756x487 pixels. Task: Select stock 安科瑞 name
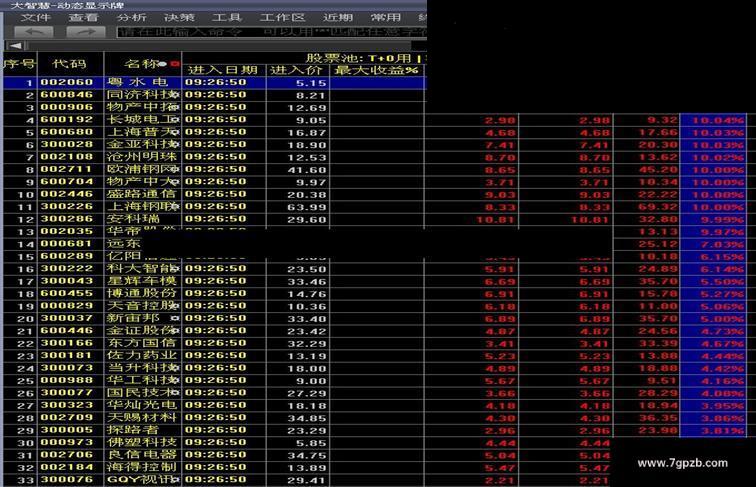coord(133,219)
